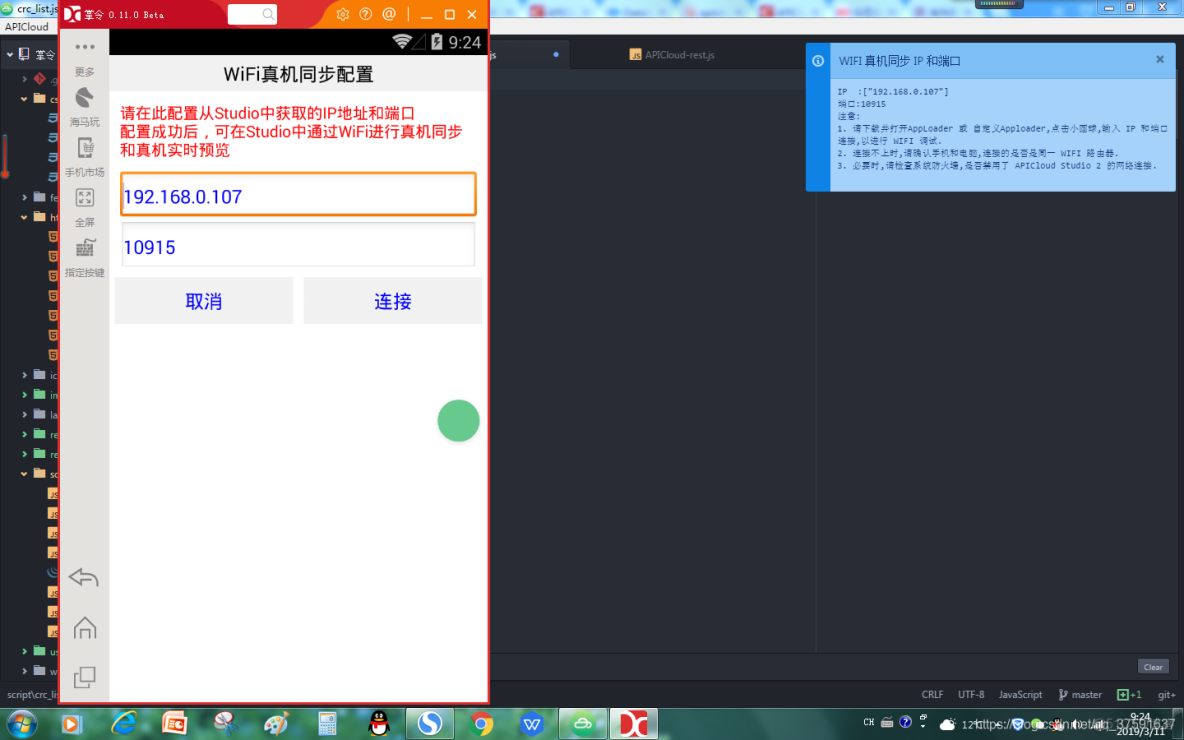Expand the css folder in the project tree
The width and height of the screenshot is (1184, 740).
pyautogui.click(x=24, y=99)
